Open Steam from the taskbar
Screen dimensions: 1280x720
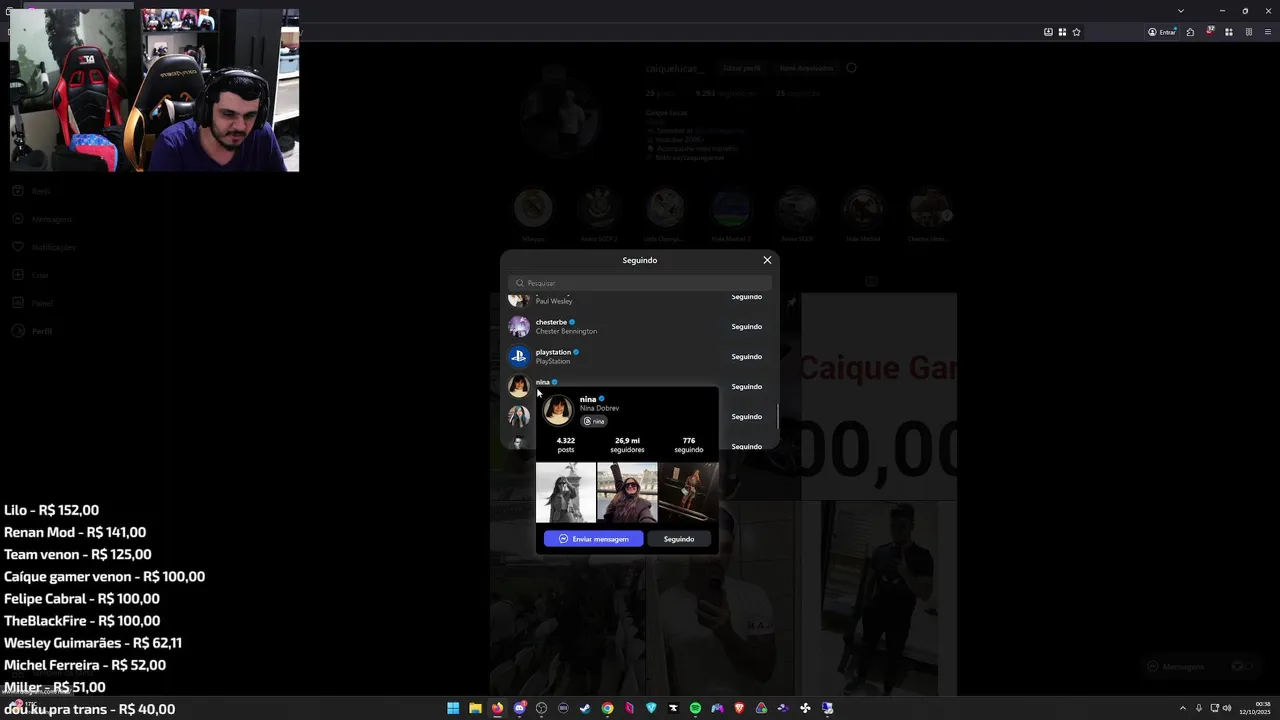pos(585,708)
